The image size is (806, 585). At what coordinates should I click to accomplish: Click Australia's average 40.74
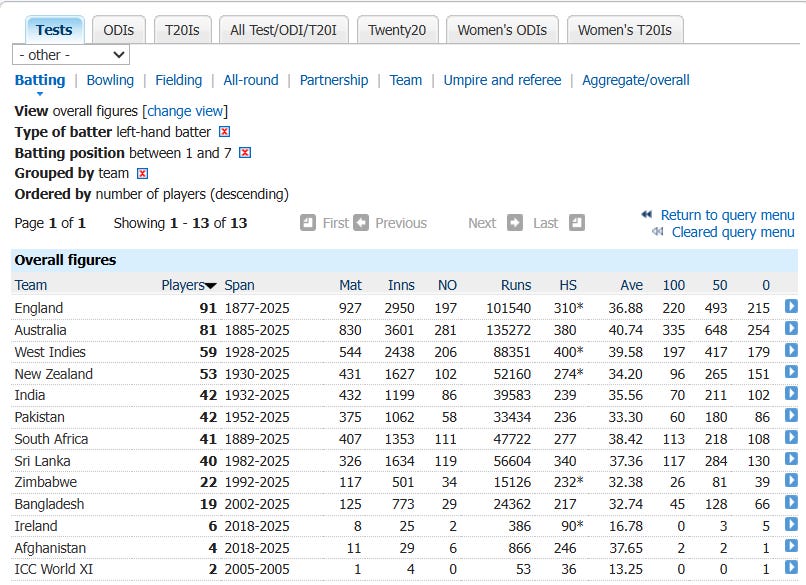pos(626,330)
